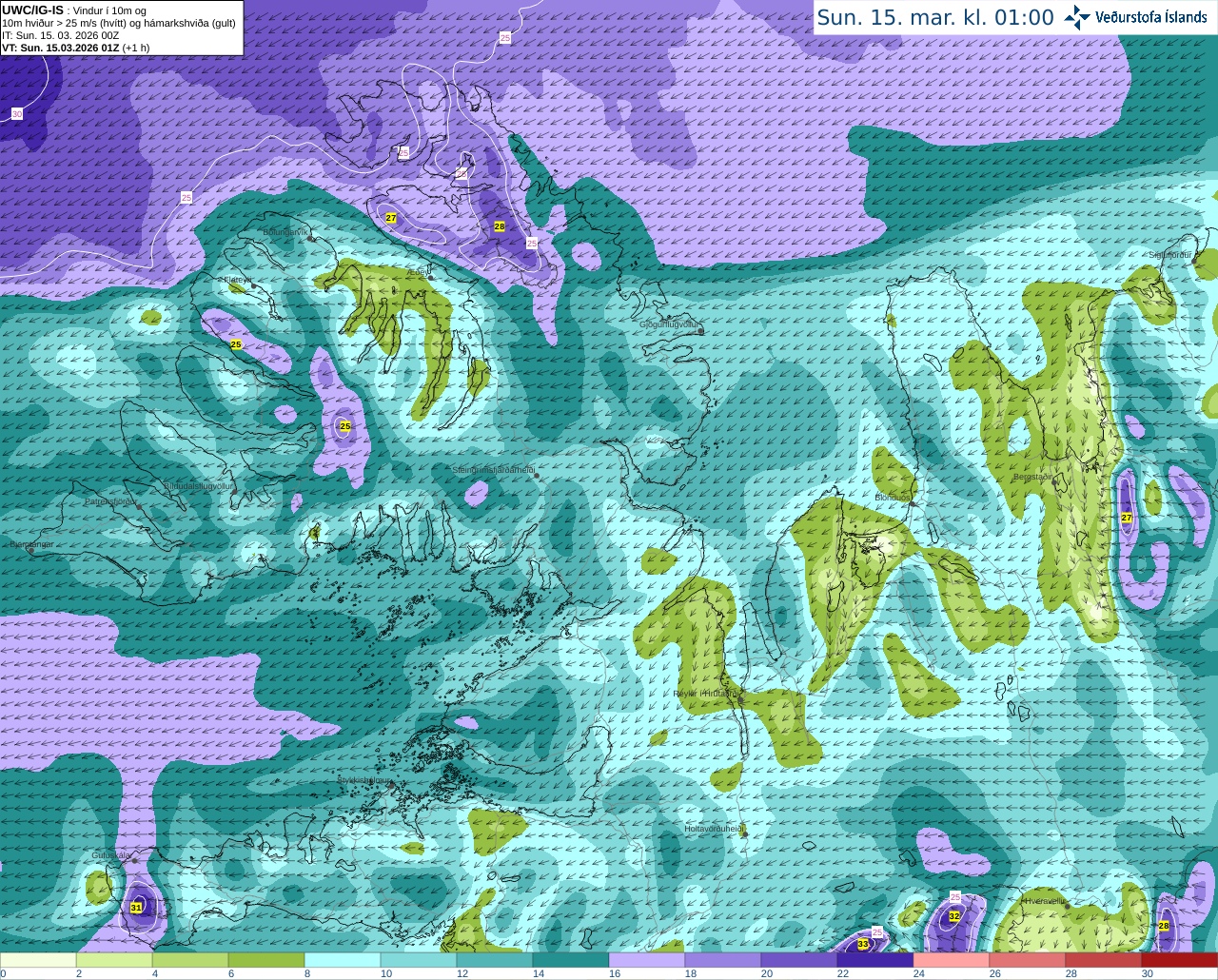Screen dimensions: 1218x980
Task: Click the 'IT: Sun. 15. 03. 2026 00Z' line
Action: [x=61, y=35]
